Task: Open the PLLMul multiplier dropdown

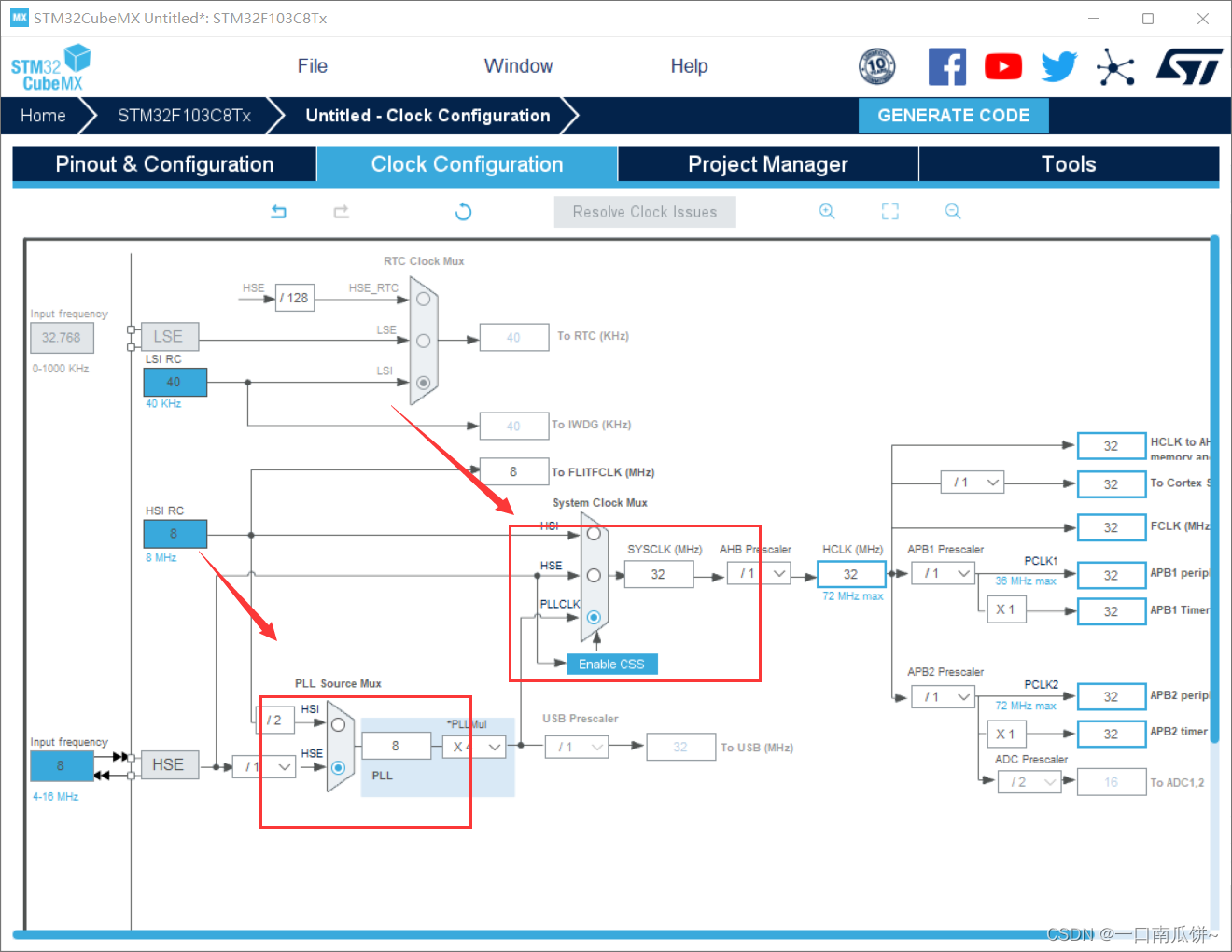Action: (474, 747)
